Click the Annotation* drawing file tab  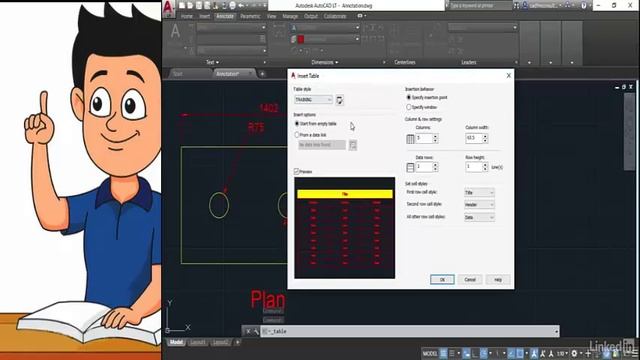pos(233,74)
